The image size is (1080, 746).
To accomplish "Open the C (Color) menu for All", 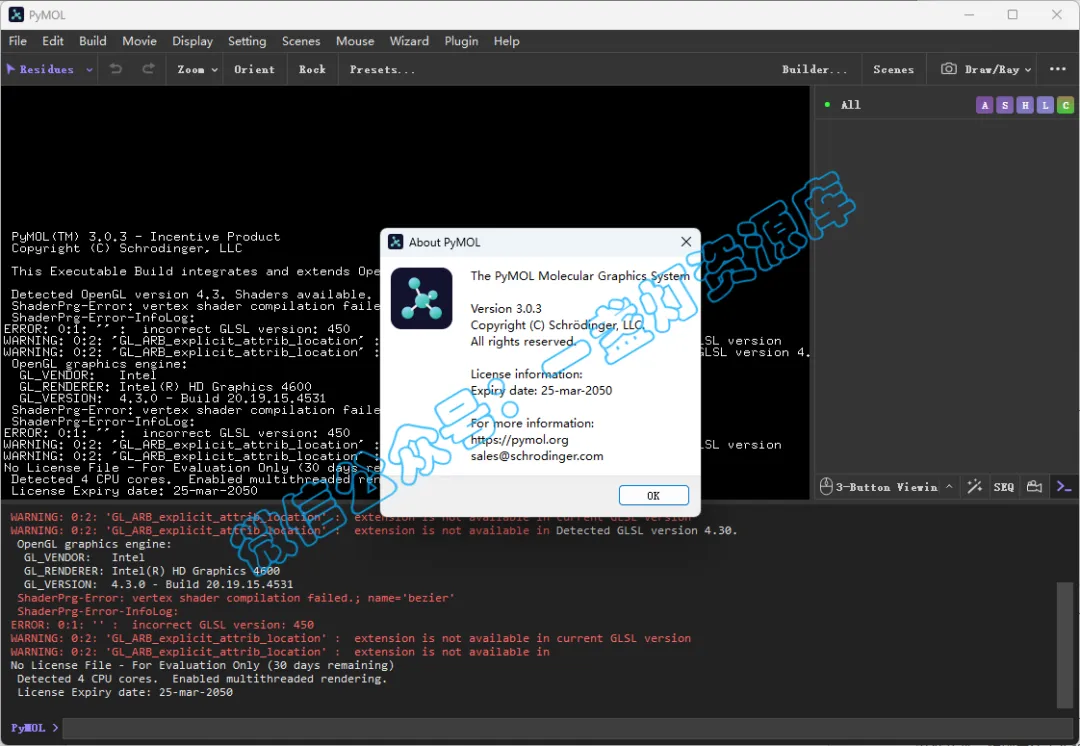I will tap(1066, 105).
